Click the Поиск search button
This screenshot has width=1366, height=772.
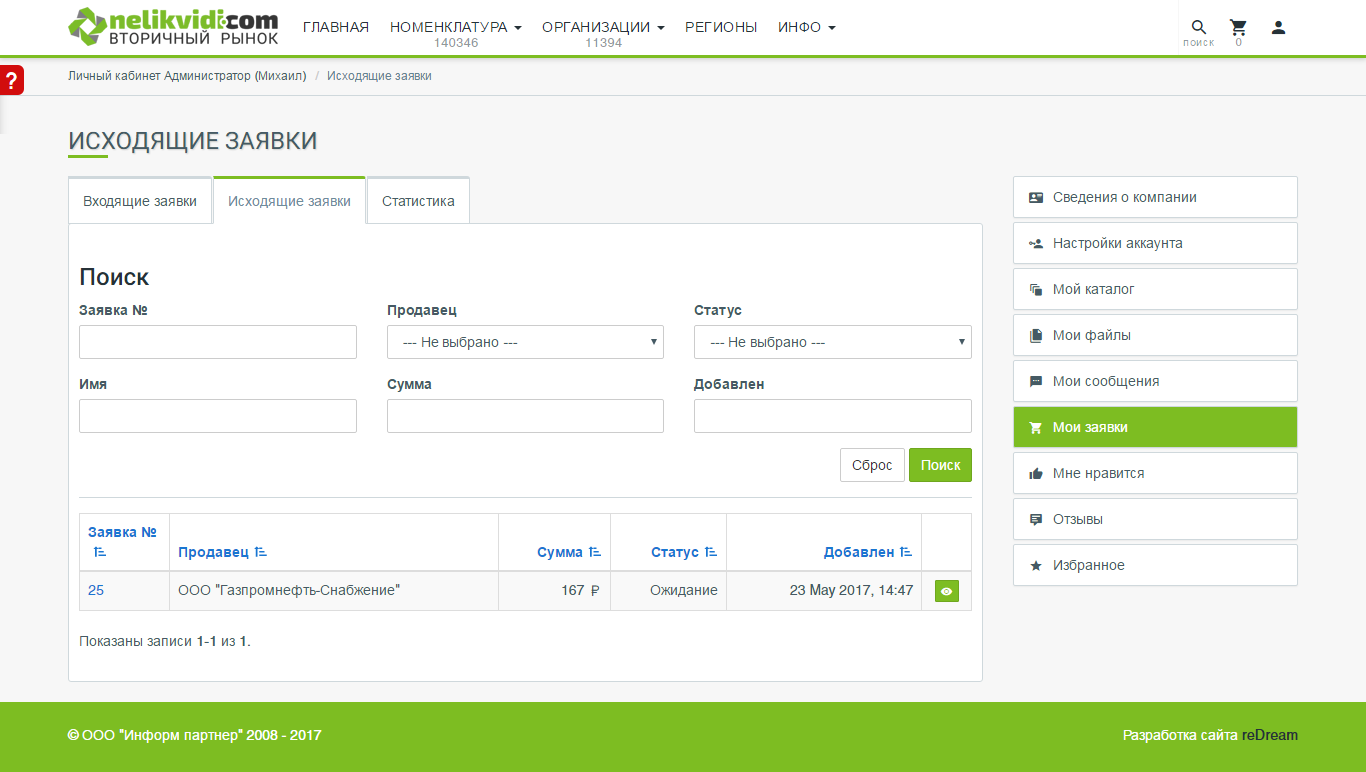pos(940,465)
